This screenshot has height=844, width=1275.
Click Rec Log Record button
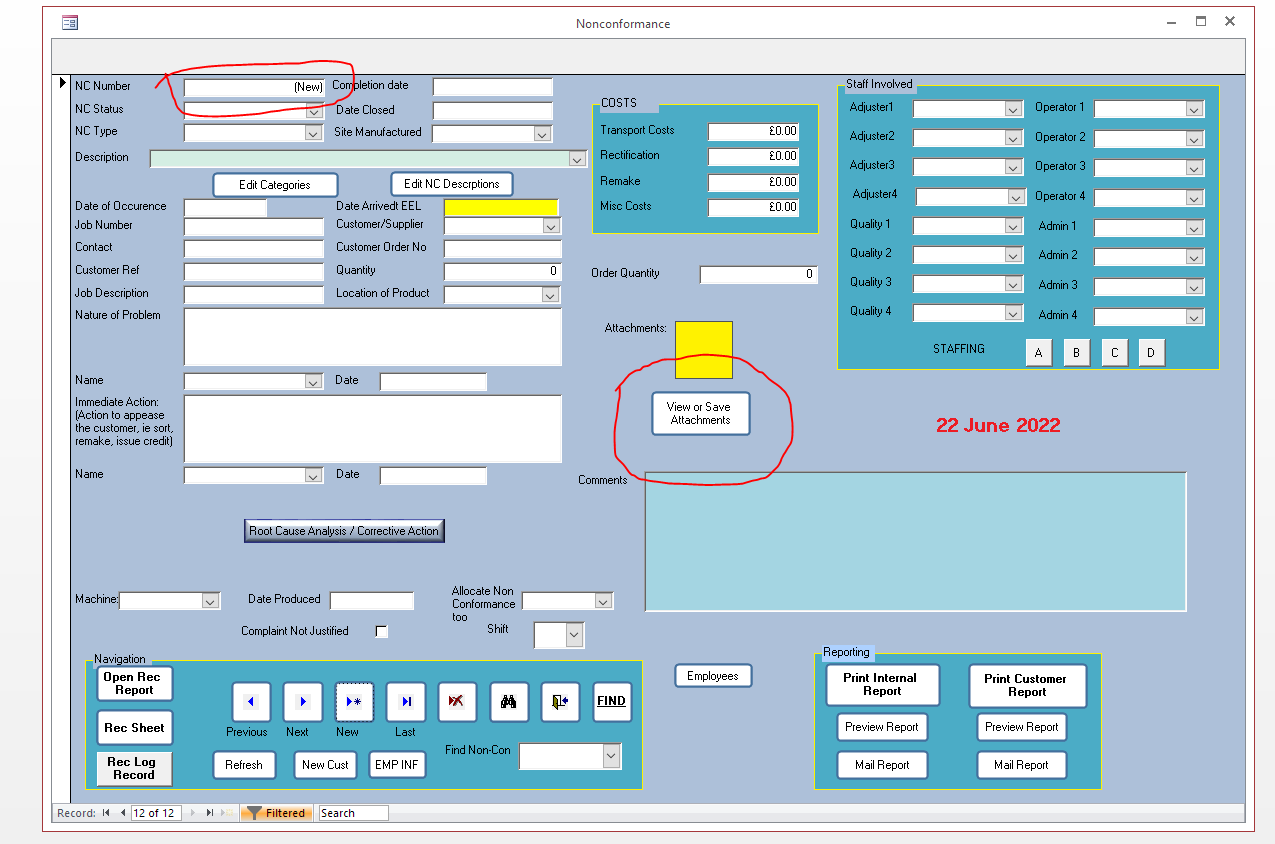coord(135,768)
